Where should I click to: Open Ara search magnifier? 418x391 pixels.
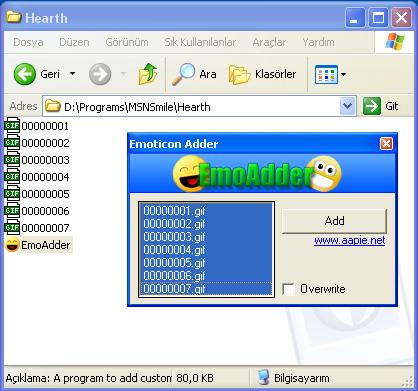[183, 74]
